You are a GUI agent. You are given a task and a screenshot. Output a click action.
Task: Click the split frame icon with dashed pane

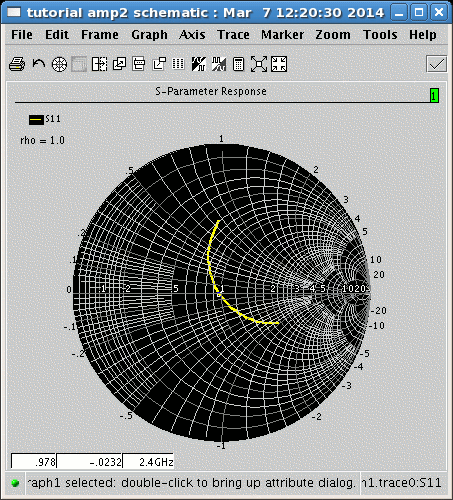(99, 64)
